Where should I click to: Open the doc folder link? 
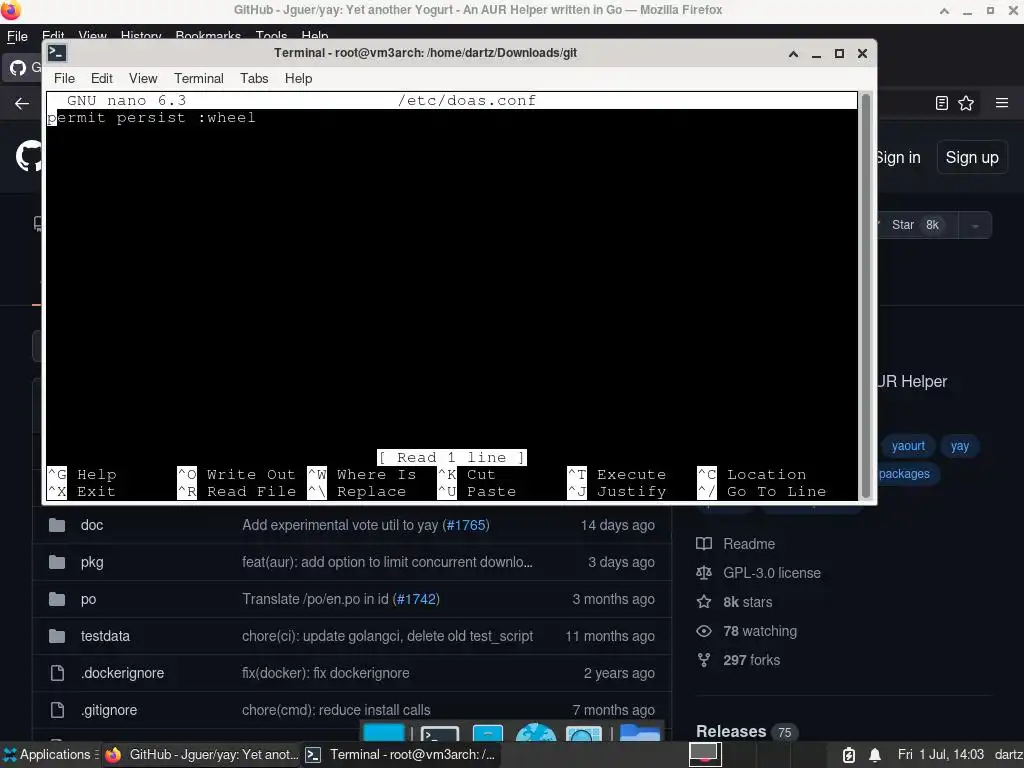(x=92, y=525)
